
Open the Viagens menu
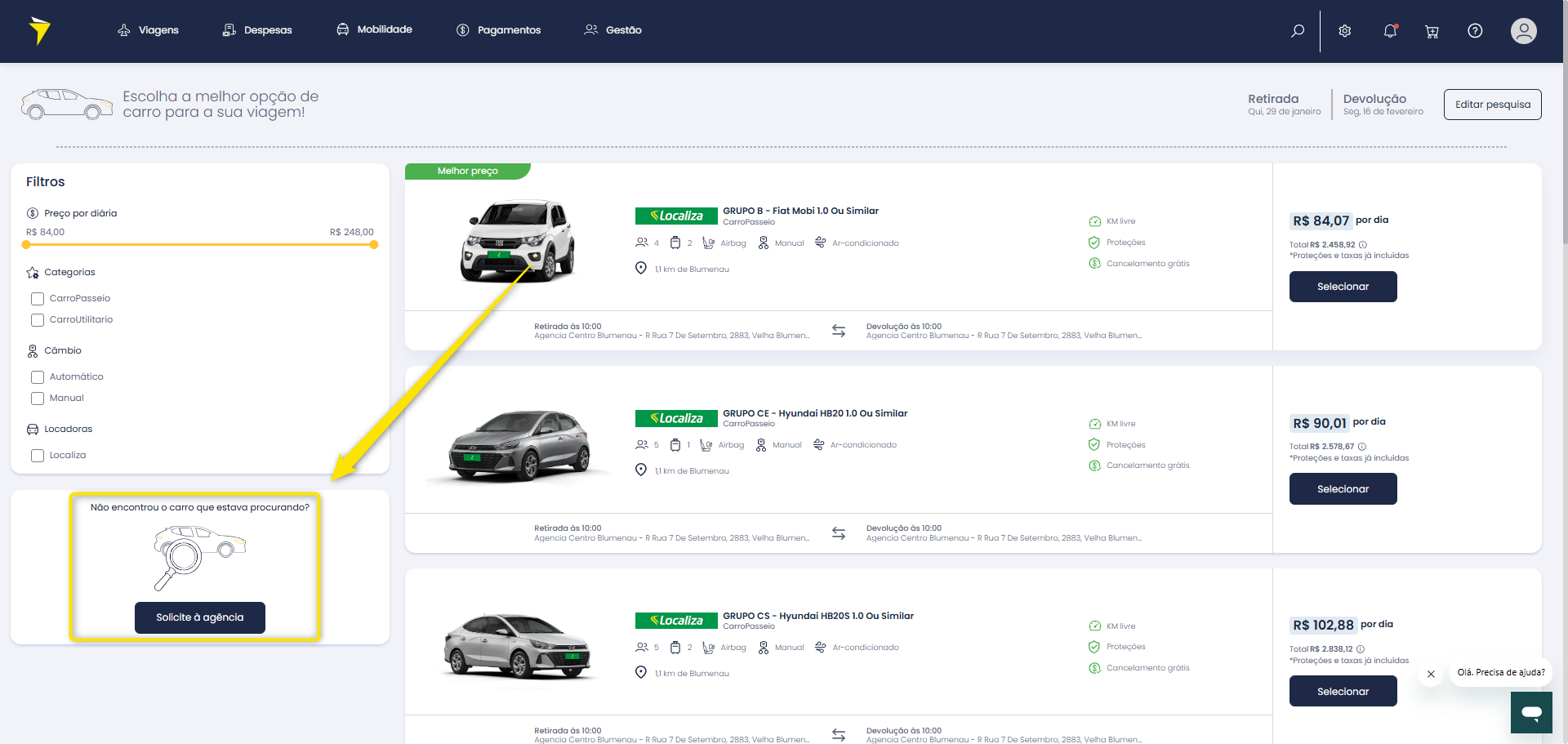(x=148, y=30)
